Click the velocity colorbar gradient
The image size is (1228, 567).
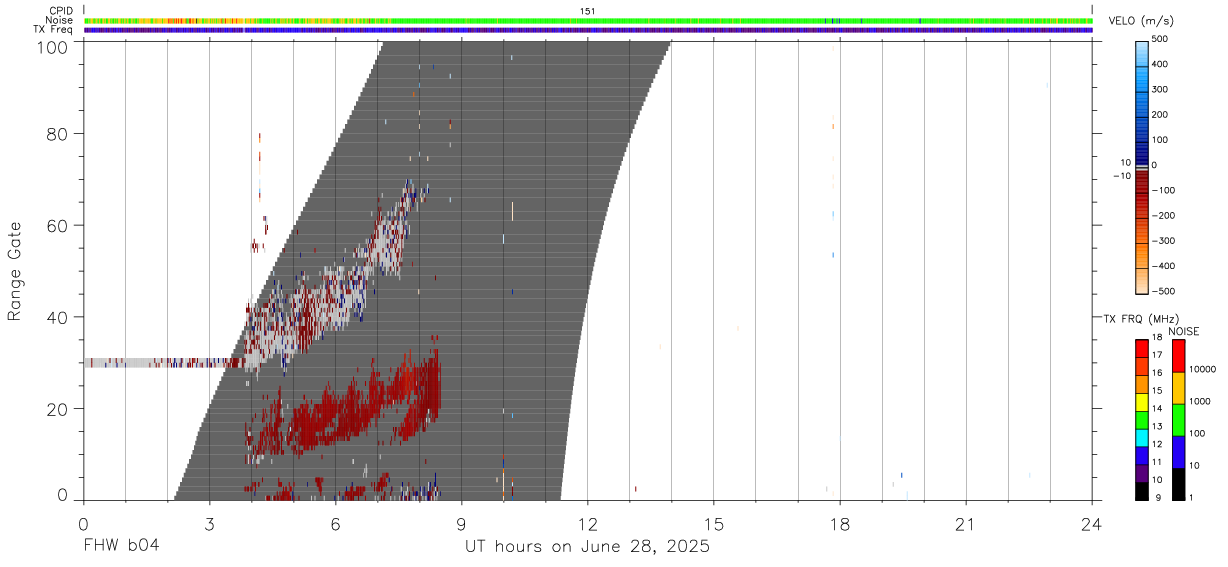1143,167
